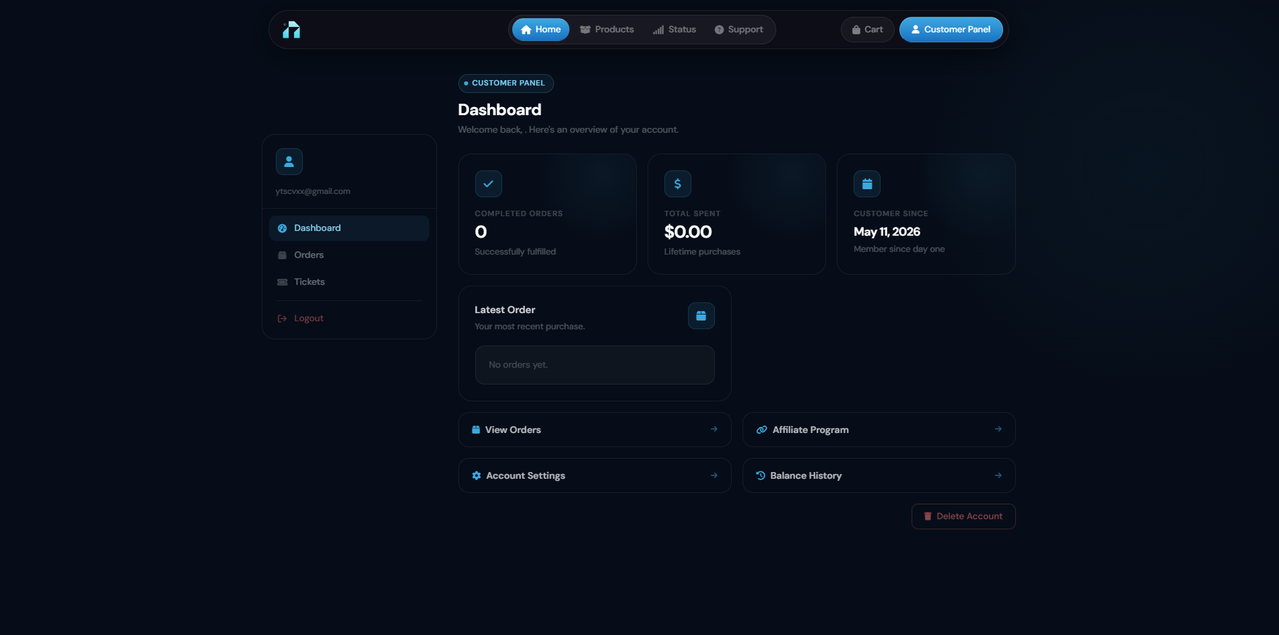Click the Tickets sidebar icon
This screenshot has width=1279, height=635.
tap(282, 282)
